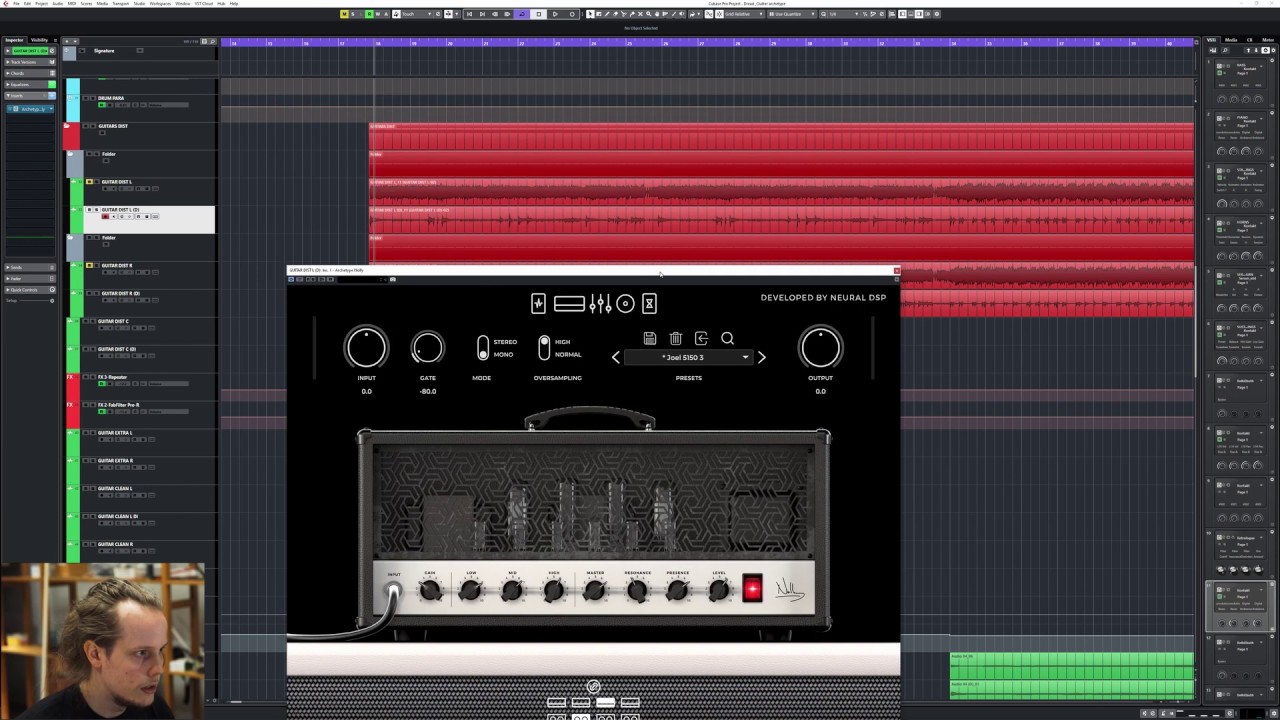Select the Object Selection arrow tool
Image resolution: width=1280 pixels, height=720 pixels.
[x=590, y=14]
